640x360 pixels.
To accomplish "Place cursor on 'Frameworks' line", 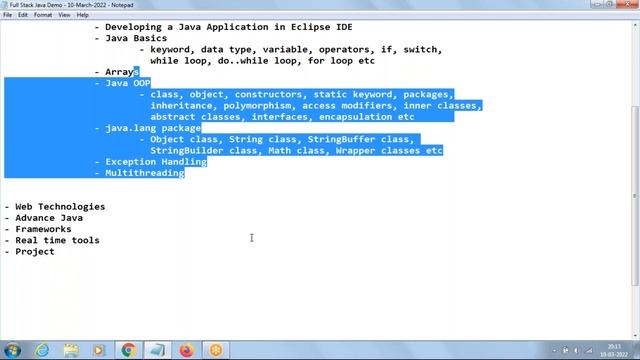I will 43,229.
